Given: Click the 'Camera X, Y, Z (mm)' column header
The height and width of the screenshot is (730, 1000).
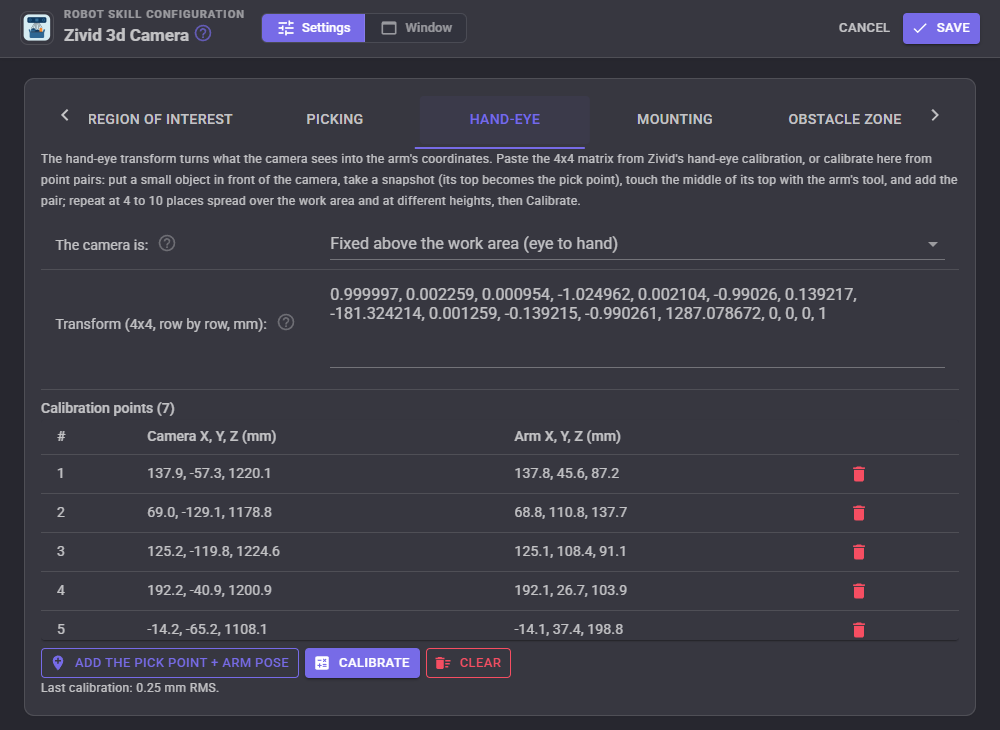Looking at the screenshot, I should pos(212,436).
